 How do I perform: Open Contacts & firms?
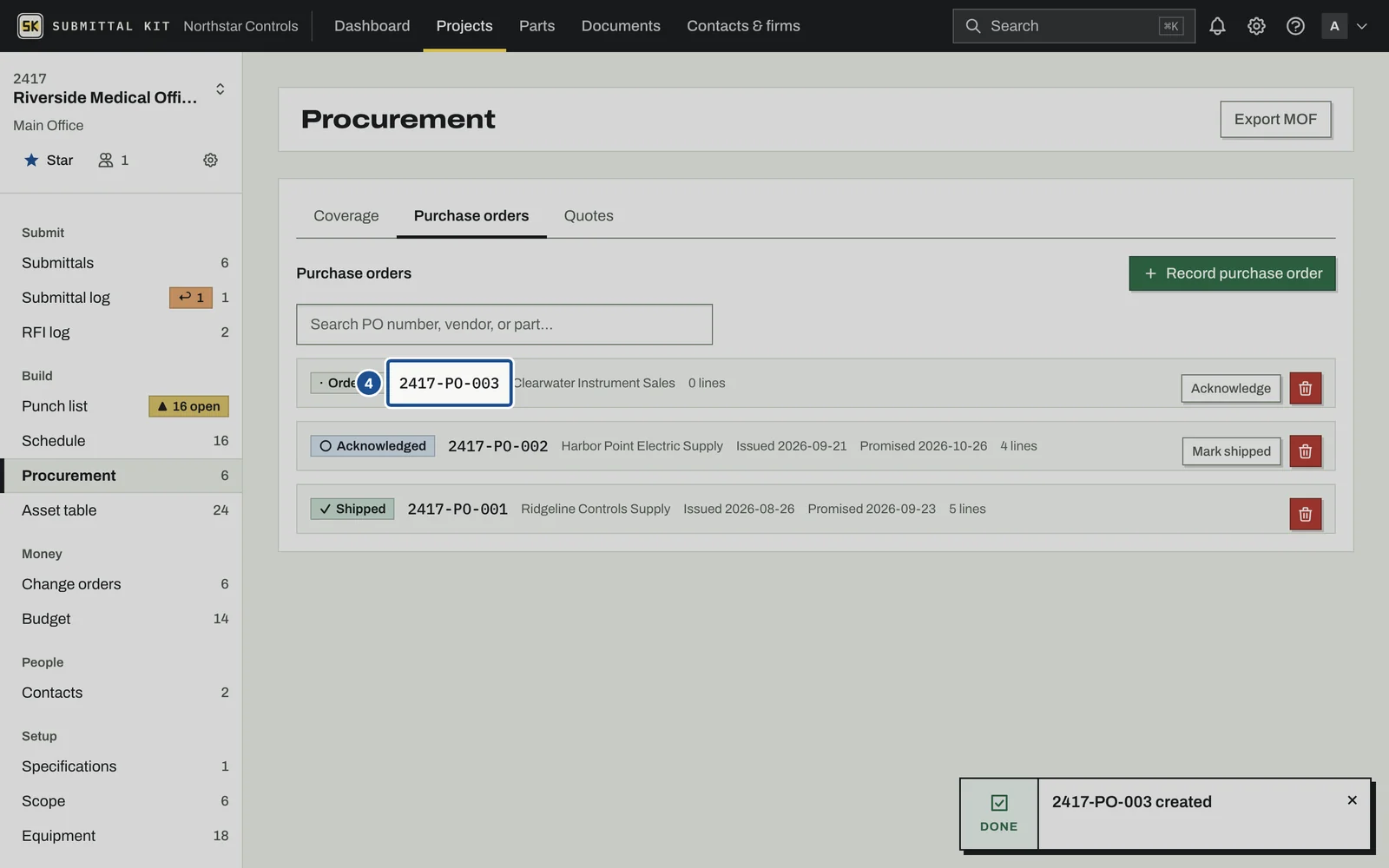tap(743, 26)
